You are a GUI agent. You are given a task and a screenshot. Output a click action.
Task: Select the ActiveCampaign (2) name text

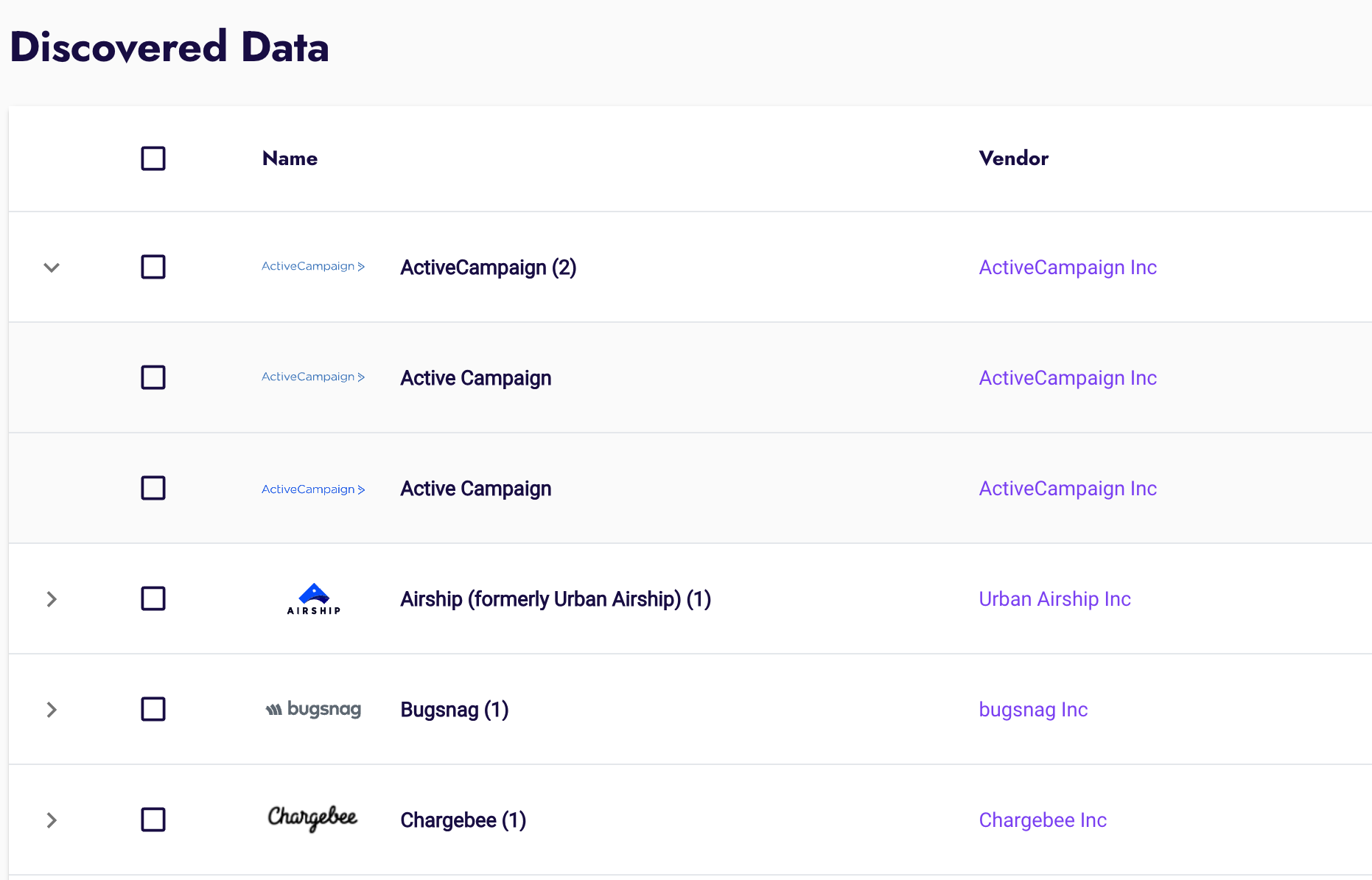(488, 268)
